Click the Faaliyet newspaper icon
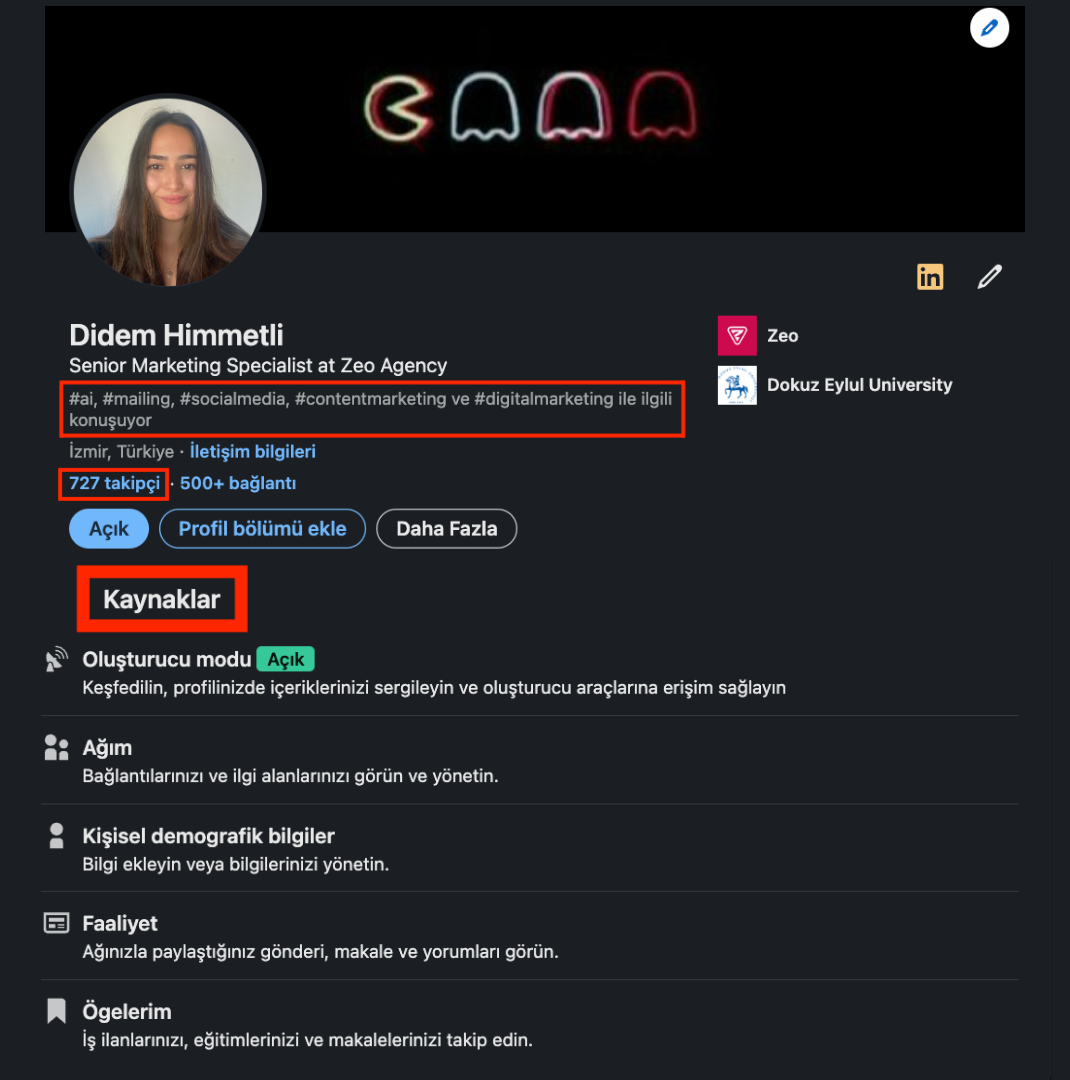1070x1080 pixels. 56,923
